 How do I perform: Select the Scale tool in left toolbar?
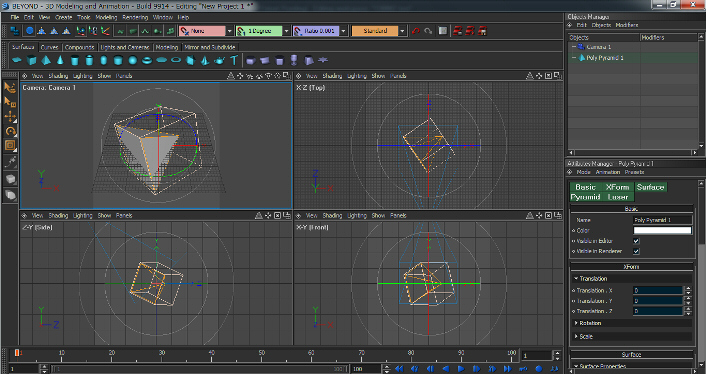tap(10, 145)
